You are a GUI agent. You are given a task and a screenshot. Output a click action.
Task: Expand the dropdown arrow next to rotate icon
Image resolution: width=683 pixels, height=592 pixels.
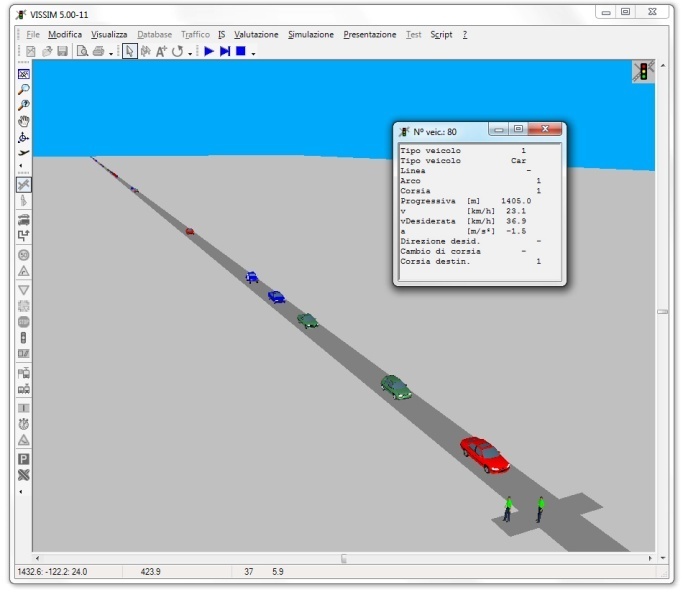point(189,53)
